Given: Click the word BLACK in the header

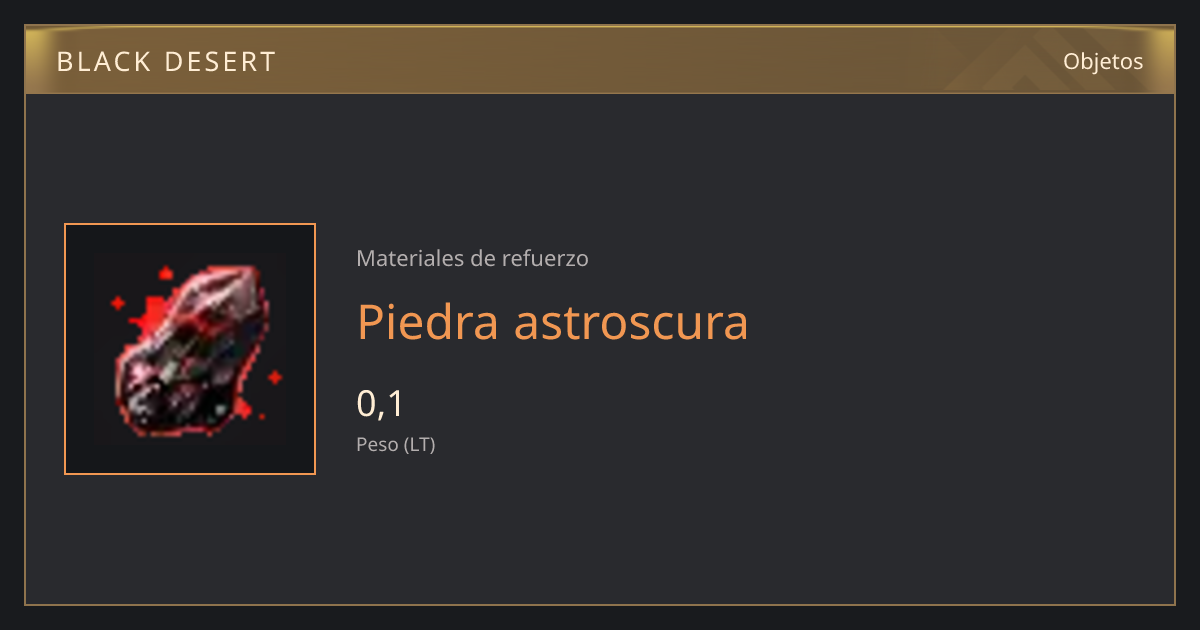Looking at the screenshot, I should pyautogui.click(x=97, y=62).
